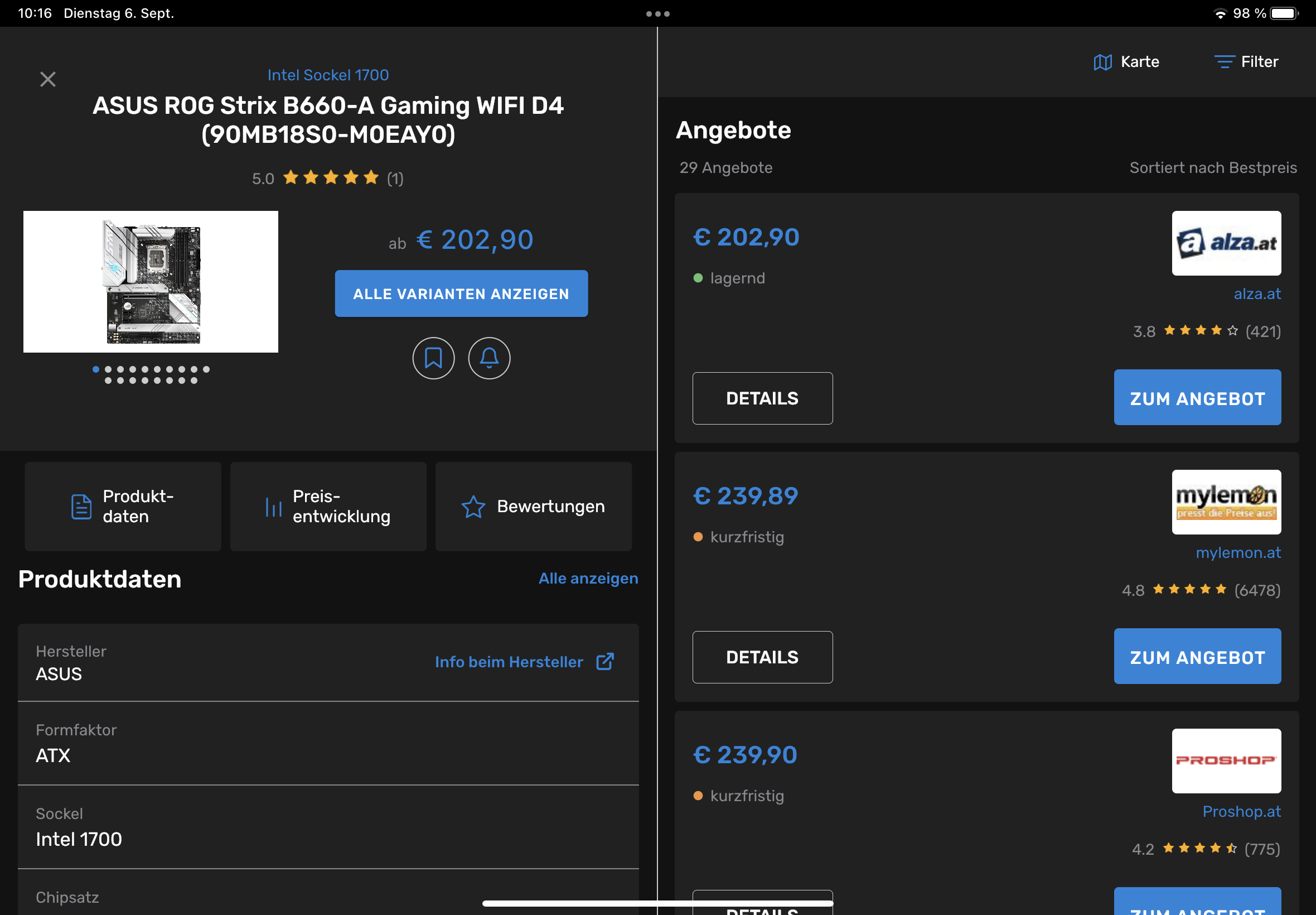The image size is (1316, 915).
Task: Switch to Bewertungen tab
Action: click(x=534, y=507)
